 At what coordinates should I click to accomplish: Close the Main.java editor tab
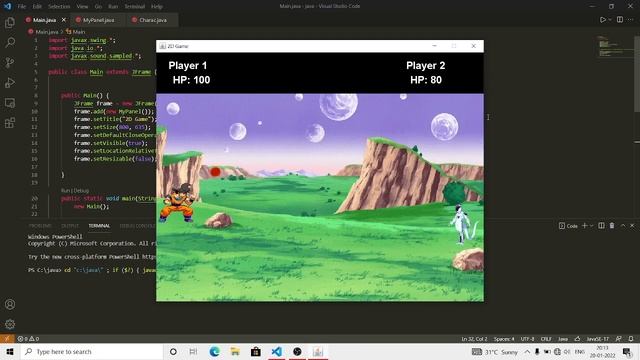64,20
